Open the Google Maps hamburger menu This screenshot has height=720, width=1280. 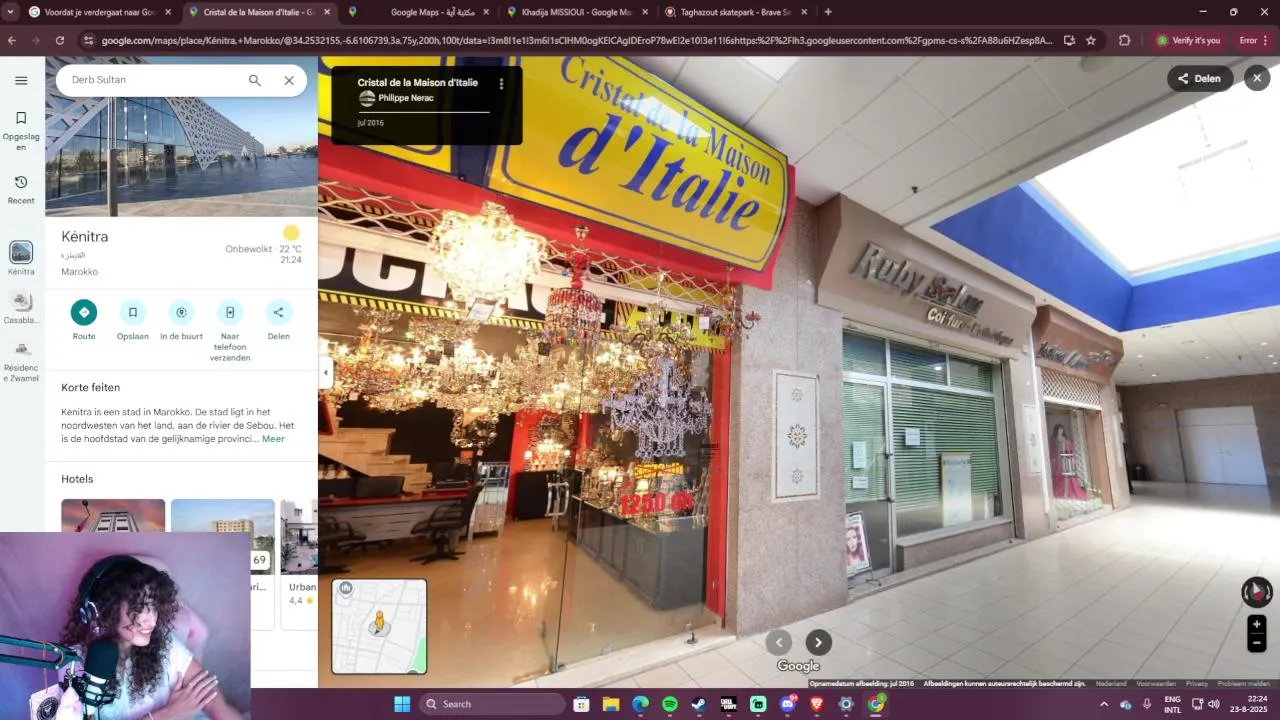pos(21,80)
